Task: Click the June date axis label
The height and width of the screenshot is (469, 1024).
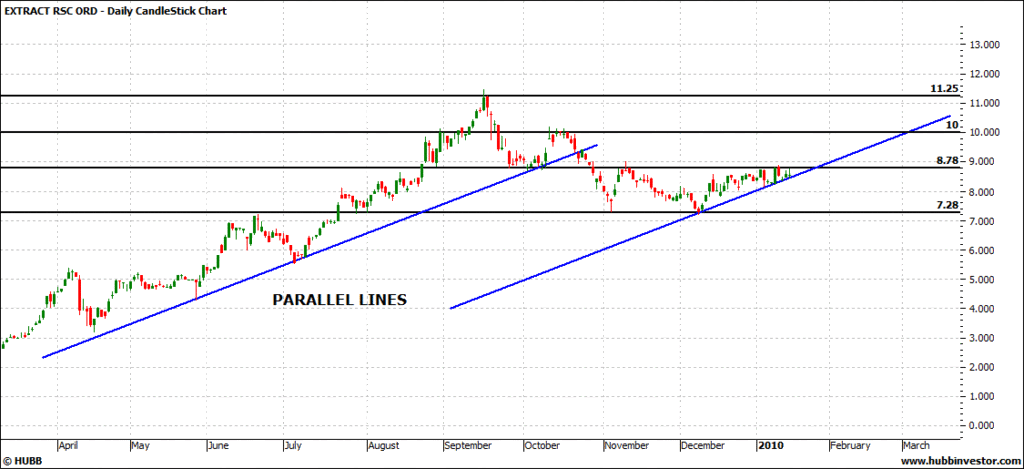Action: point(218,445)
